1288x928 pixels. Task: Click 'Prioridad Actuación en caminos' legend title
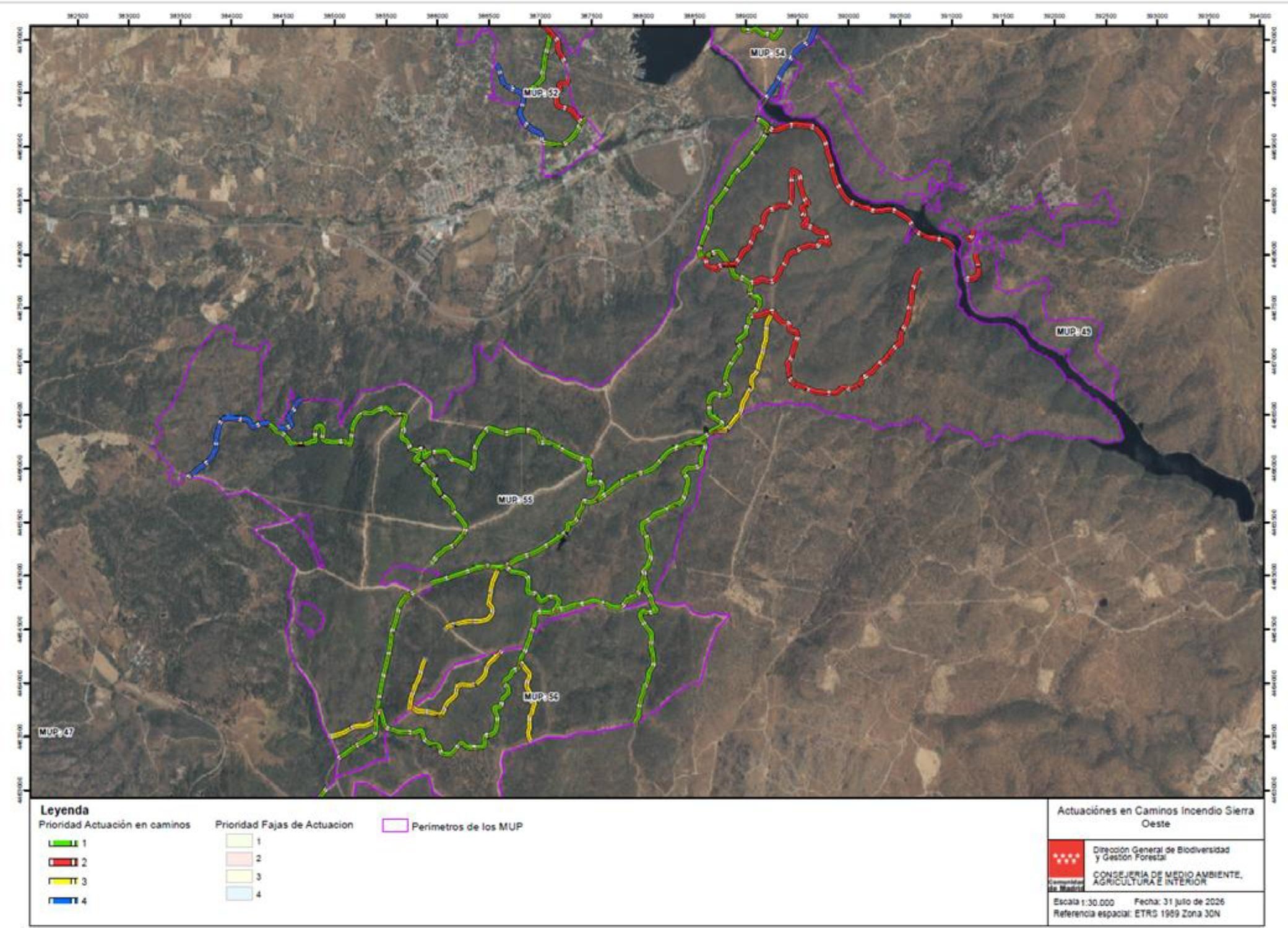click(x=115, y=825)
